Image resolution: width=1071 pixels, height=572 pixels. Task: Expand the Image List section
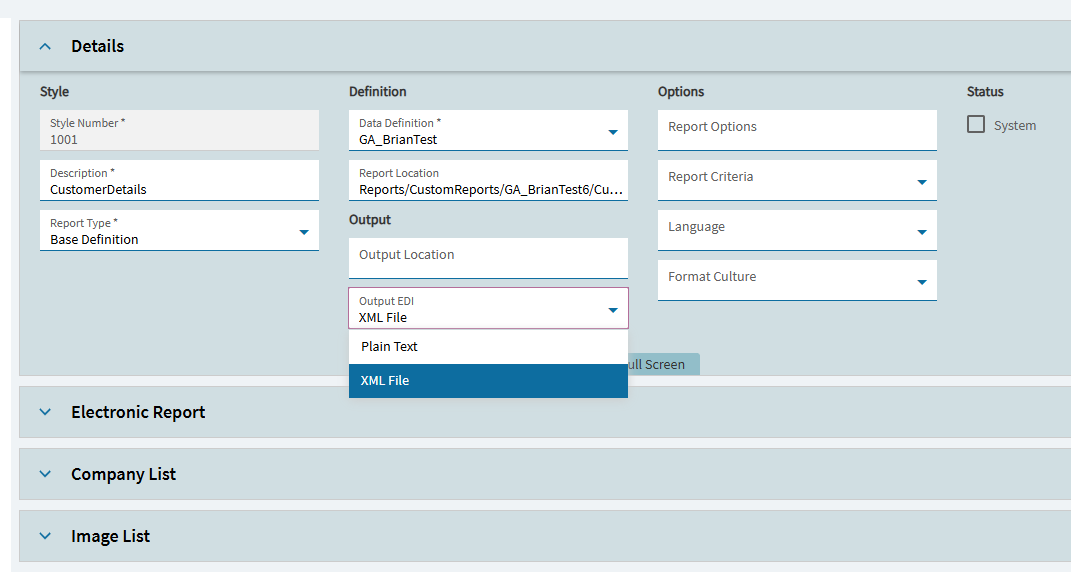[x=45, y=536]
